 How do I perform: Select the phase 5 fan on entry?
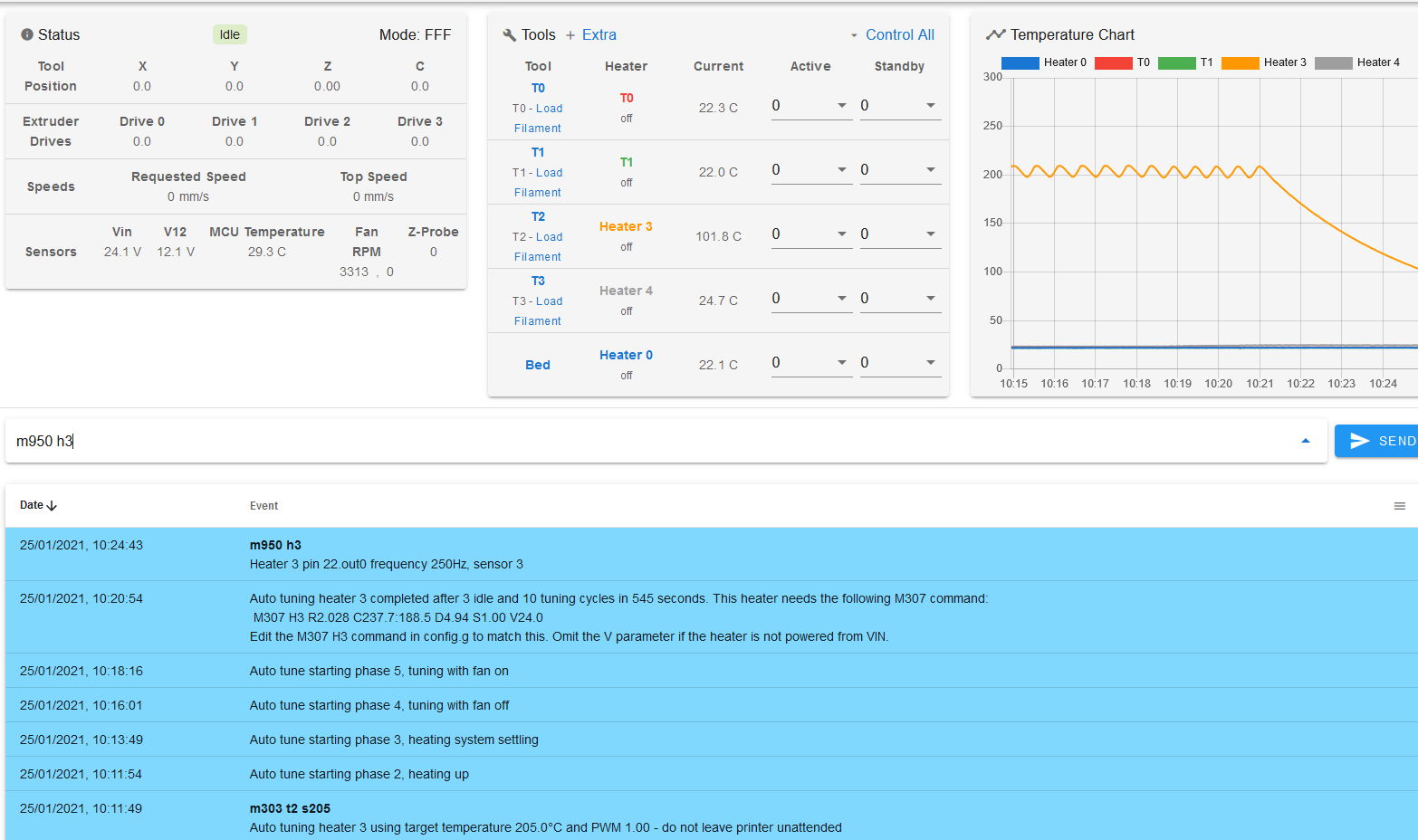pos(712,671)
